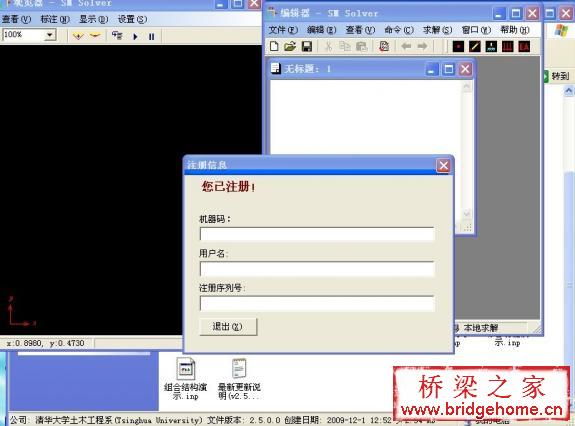Click the Open folder icon in the editor toolbar
Viewport: 575px width, 426px height.
pos(290,46)
